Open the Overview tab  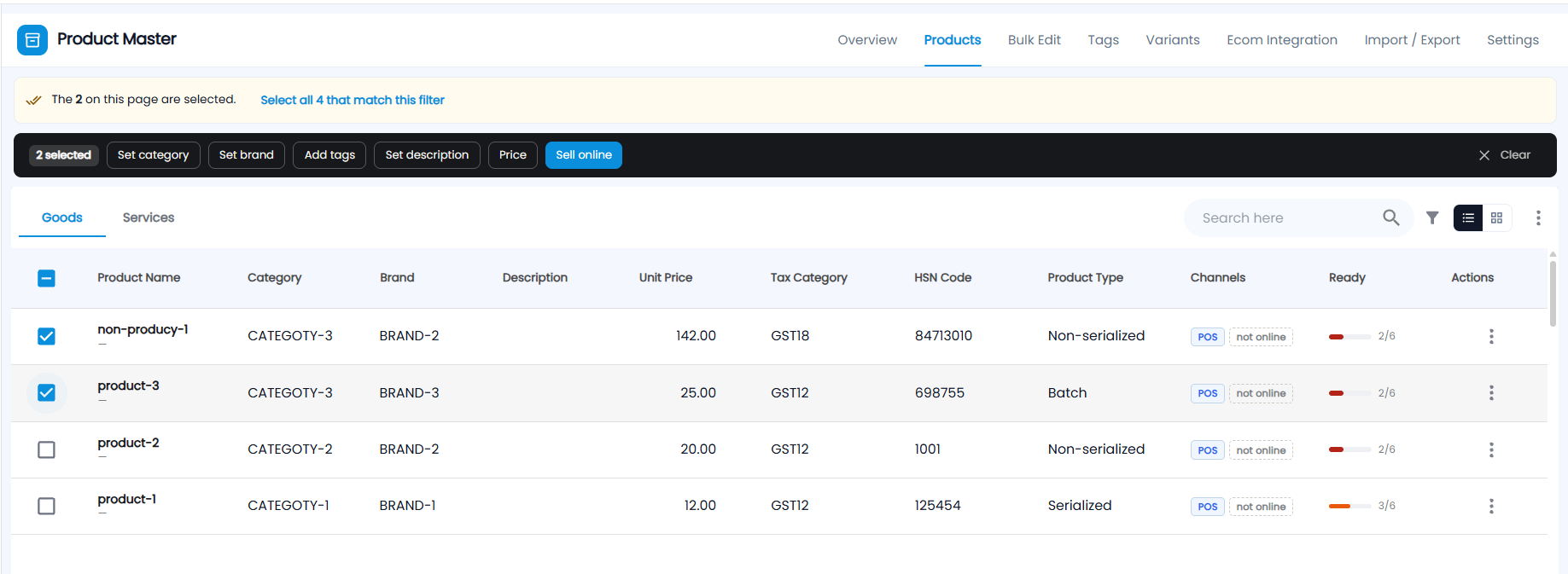point(867,40)
